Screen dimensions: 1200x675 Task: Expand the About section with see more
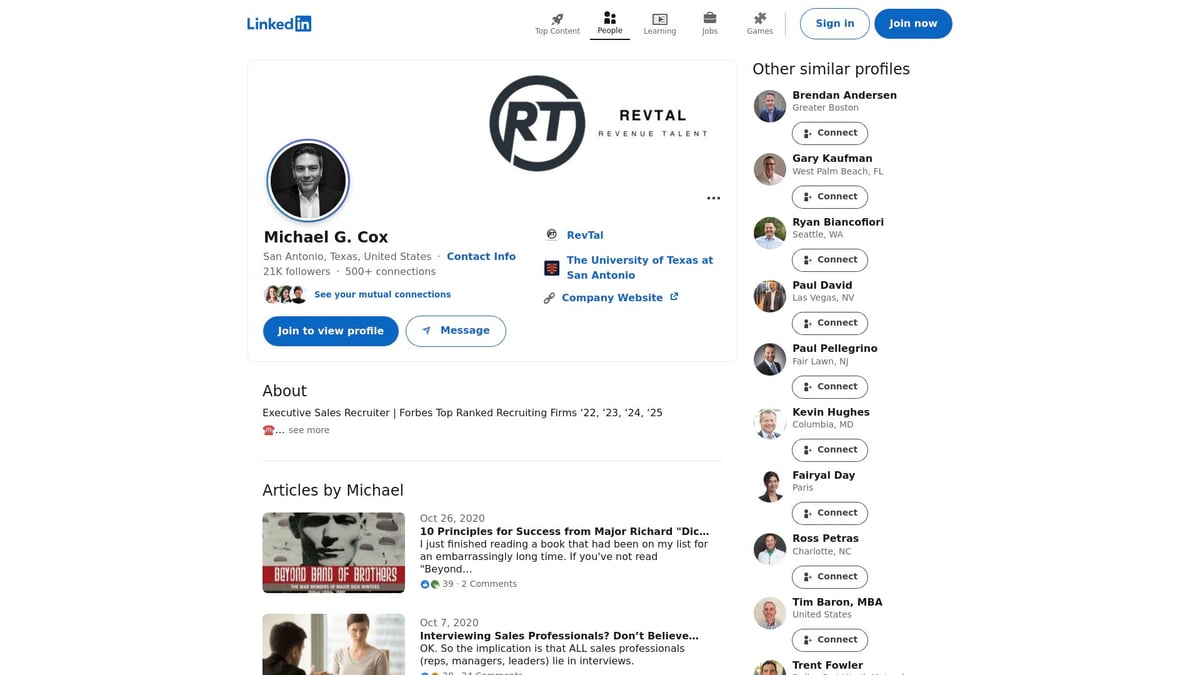click(308, 429)
